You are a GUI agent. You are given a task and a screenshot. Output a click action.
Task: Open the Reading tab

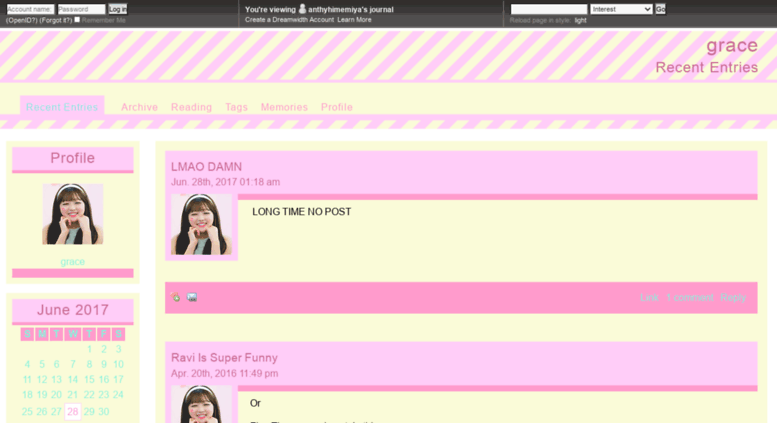pos(191,107)
